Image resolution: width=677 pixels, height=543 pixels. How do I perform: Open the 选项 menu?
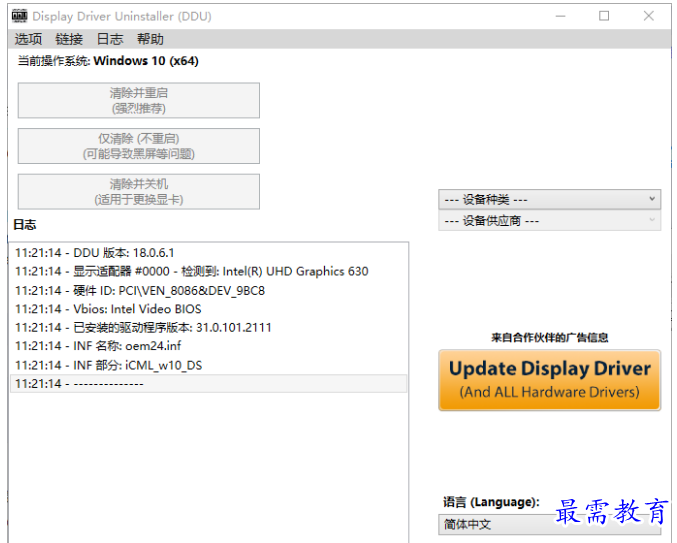[28, 39]
